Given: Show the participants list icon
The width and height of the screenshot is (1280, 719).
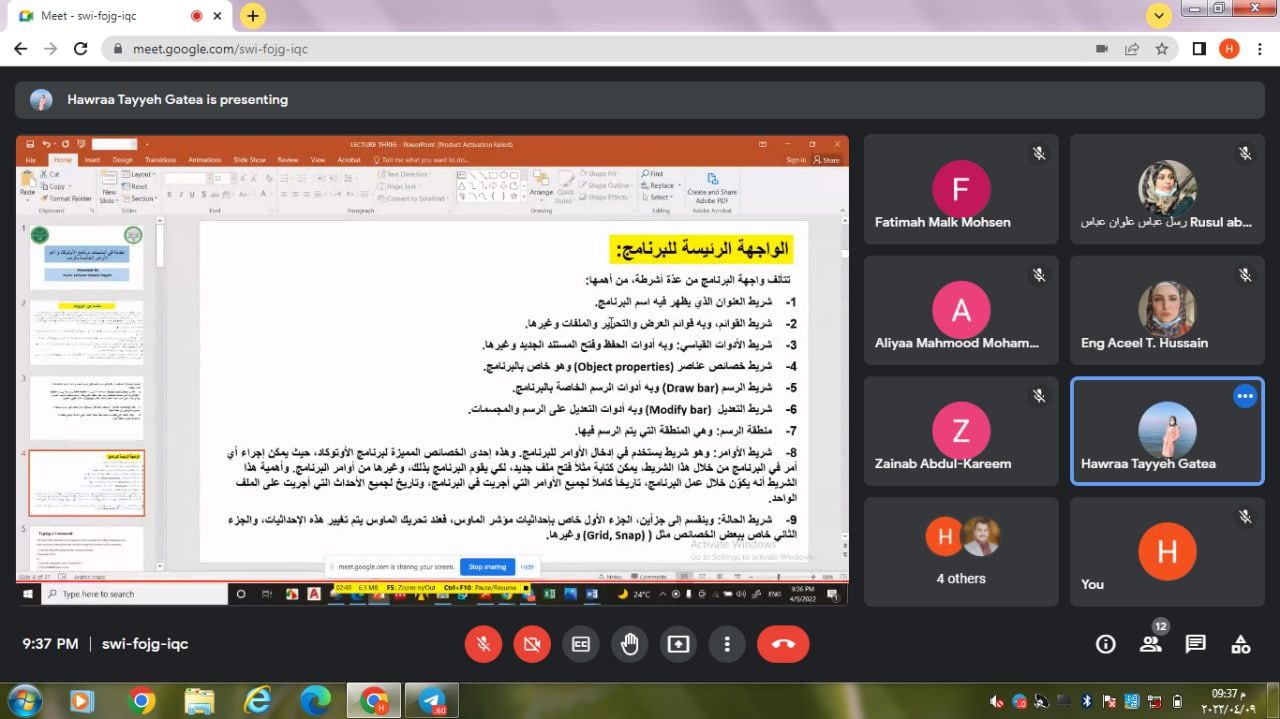Looking at the screenshot, I should pyautogui.click(x=1151, y=644).
